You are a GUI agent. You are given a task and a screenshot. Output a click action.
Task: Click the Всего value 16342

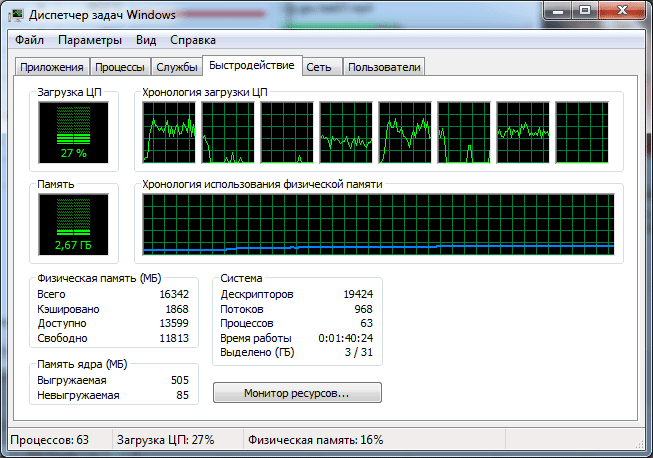[x=174, y=294]
